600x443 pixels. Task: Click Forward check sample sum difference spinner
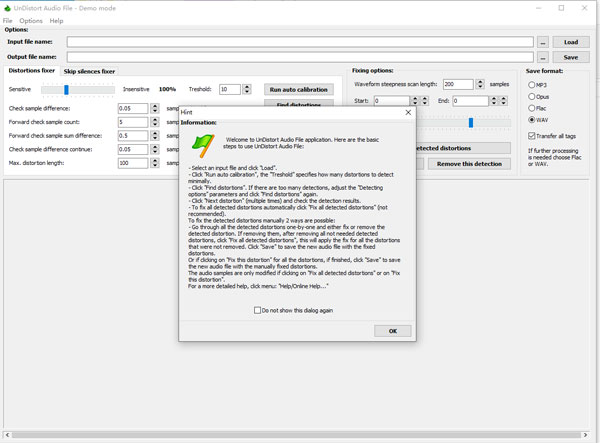point(155,136)
